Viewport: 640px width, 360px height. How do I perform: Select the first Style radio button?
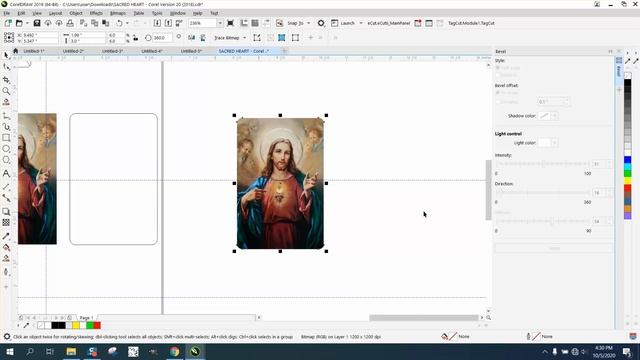coord(498,68)
